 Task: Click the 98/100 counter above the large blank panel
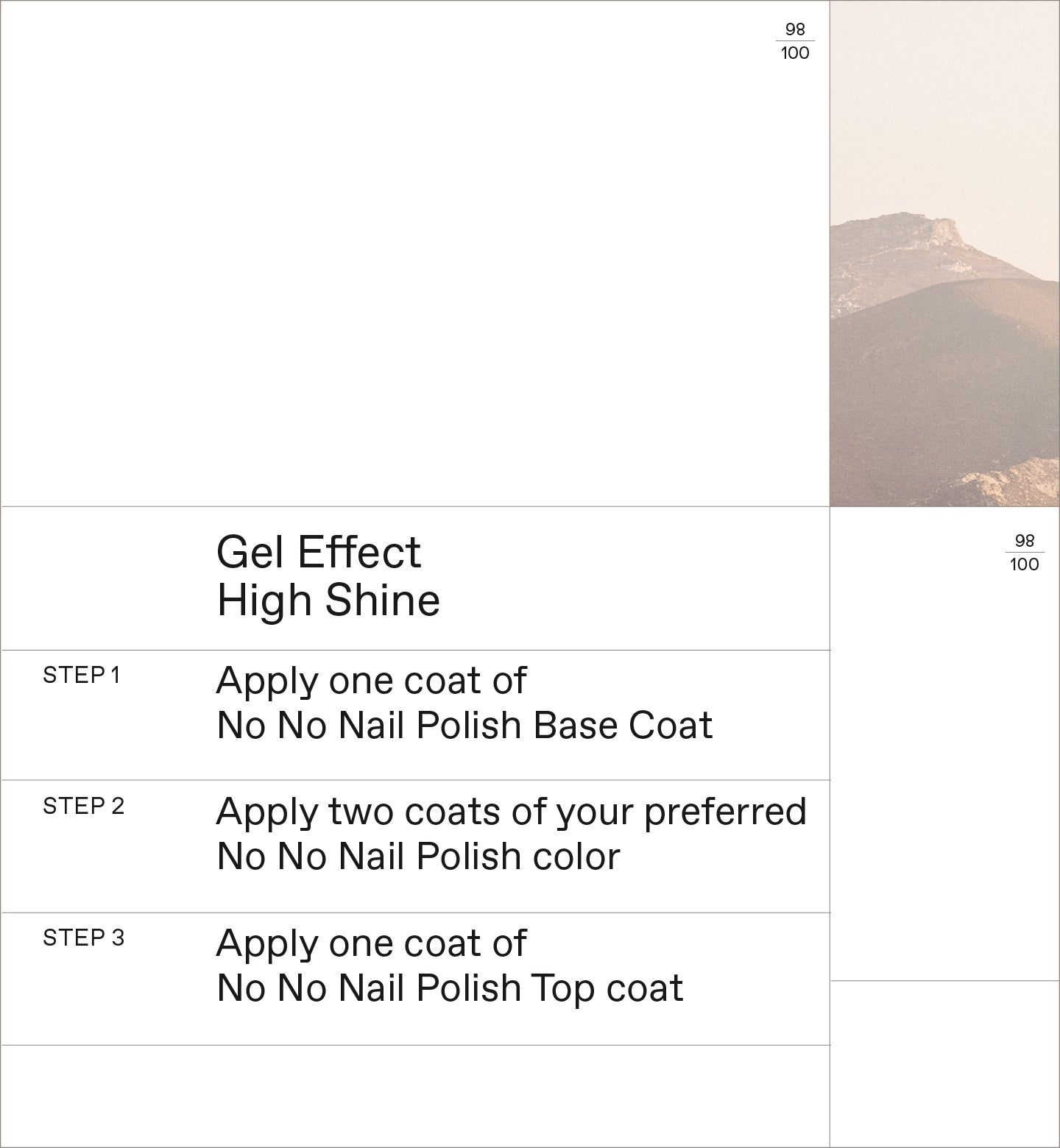(795, 41)
